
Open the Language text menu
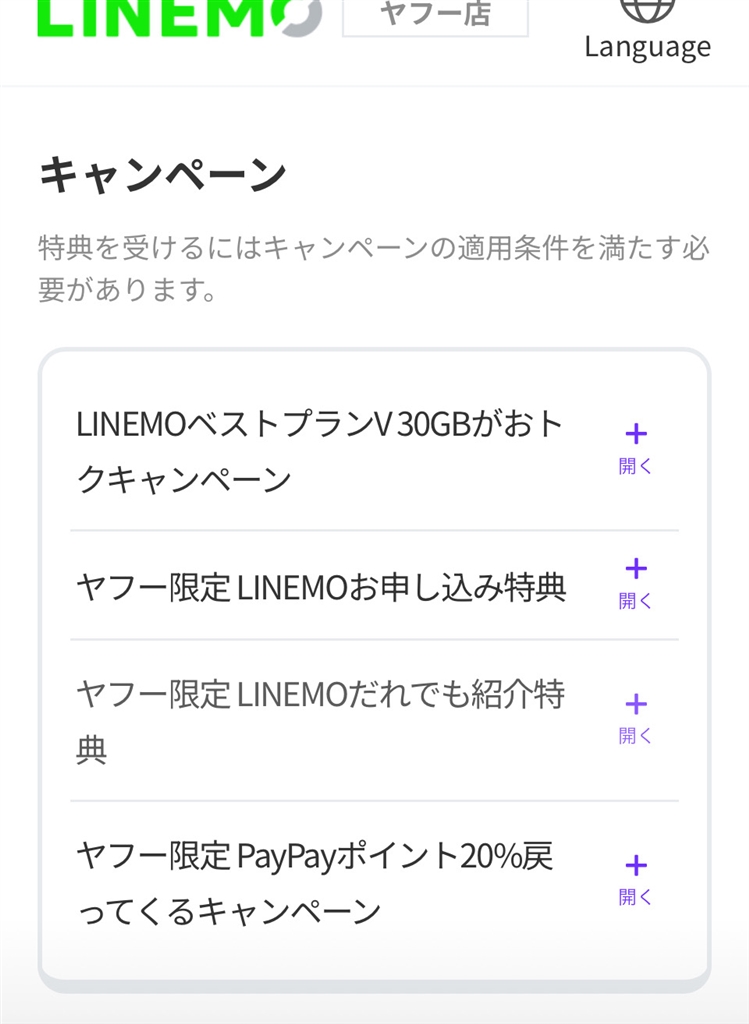point(647,48)
